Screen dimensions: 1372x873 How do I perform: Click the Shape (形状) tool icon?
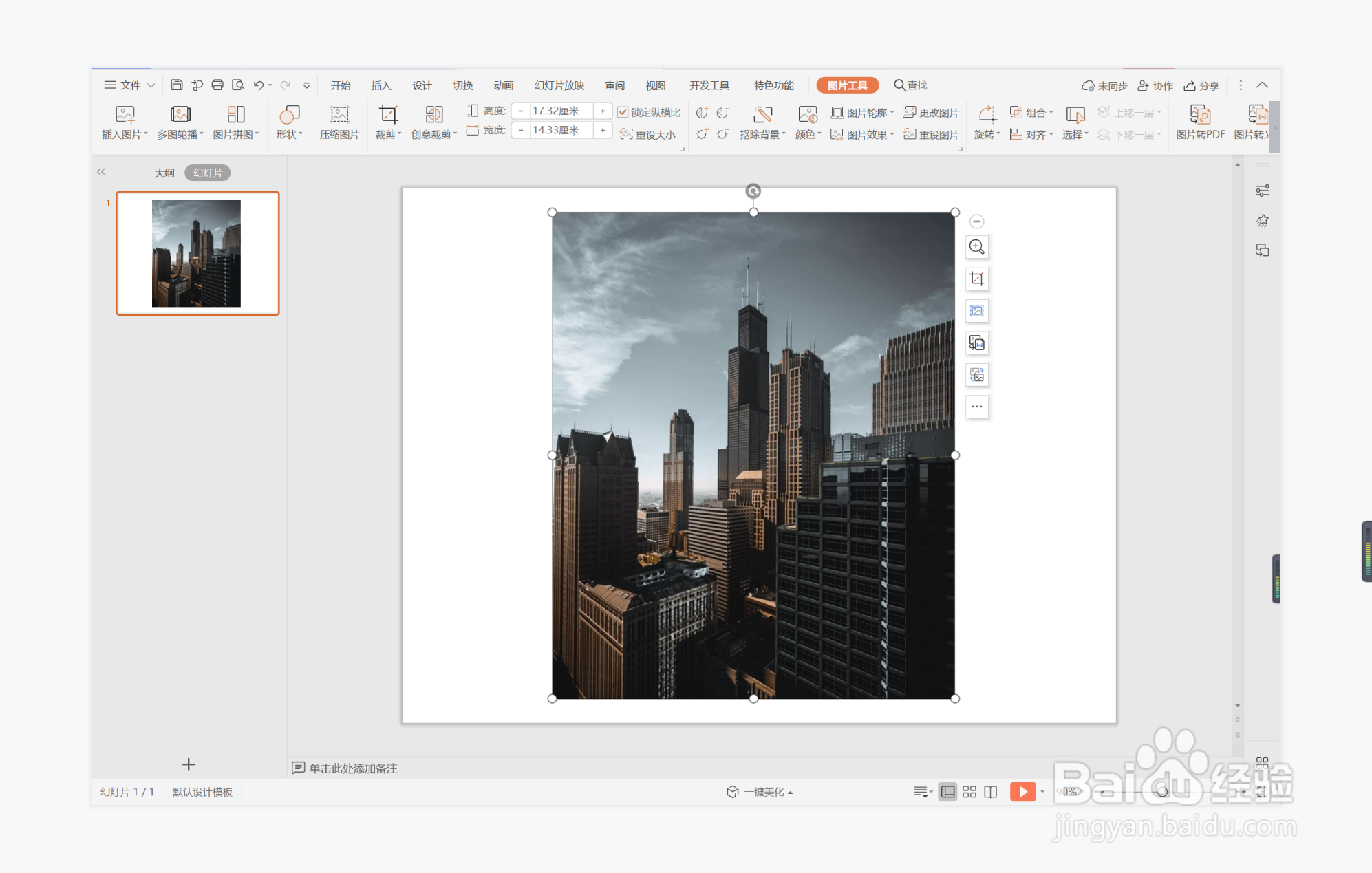290,115
